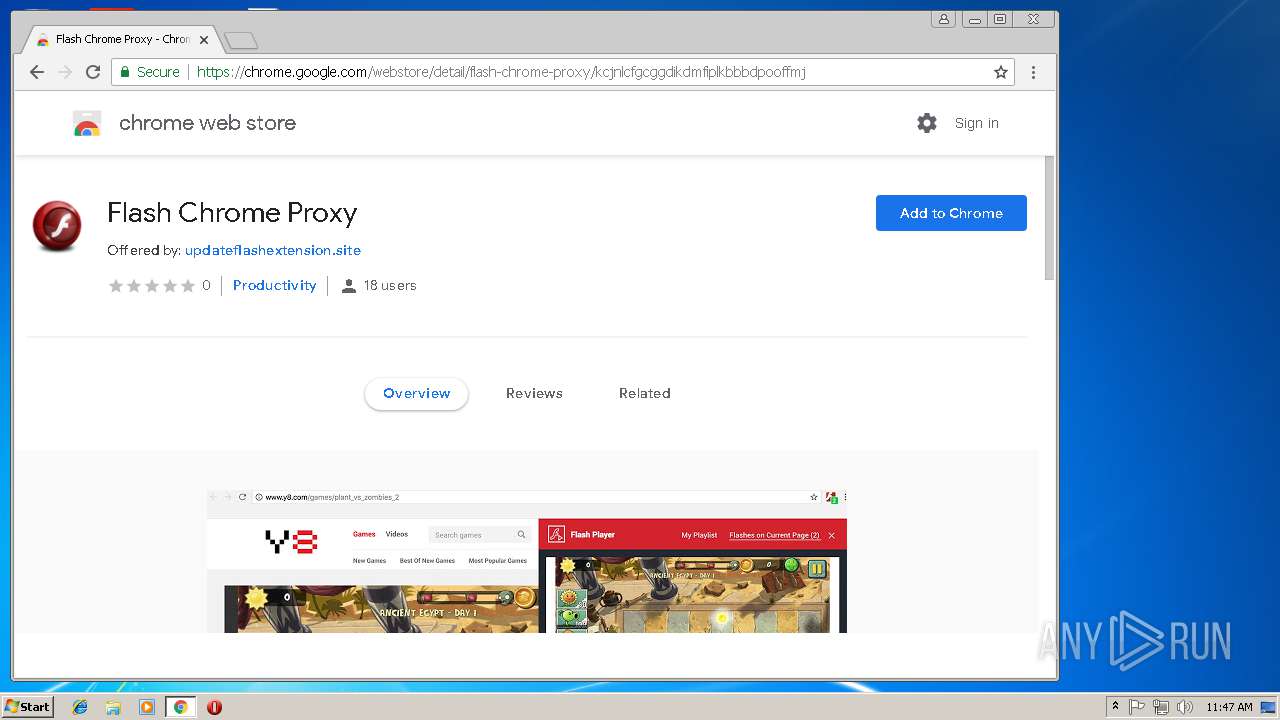The height and width of the screenshot is (720, 1280).
Task: Click the browser forward arrow
Action: [65, 72]
